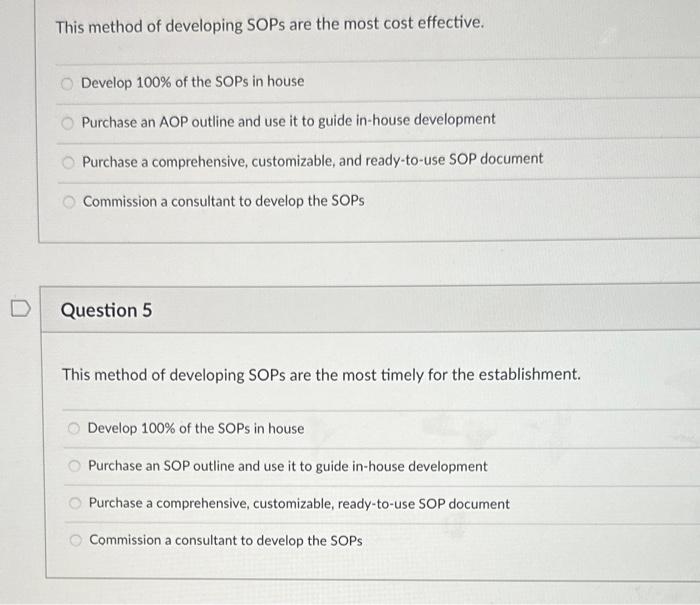
Task: Click Question 5's 'Commission a consultant' answer text
Action: tap(226, 540)
